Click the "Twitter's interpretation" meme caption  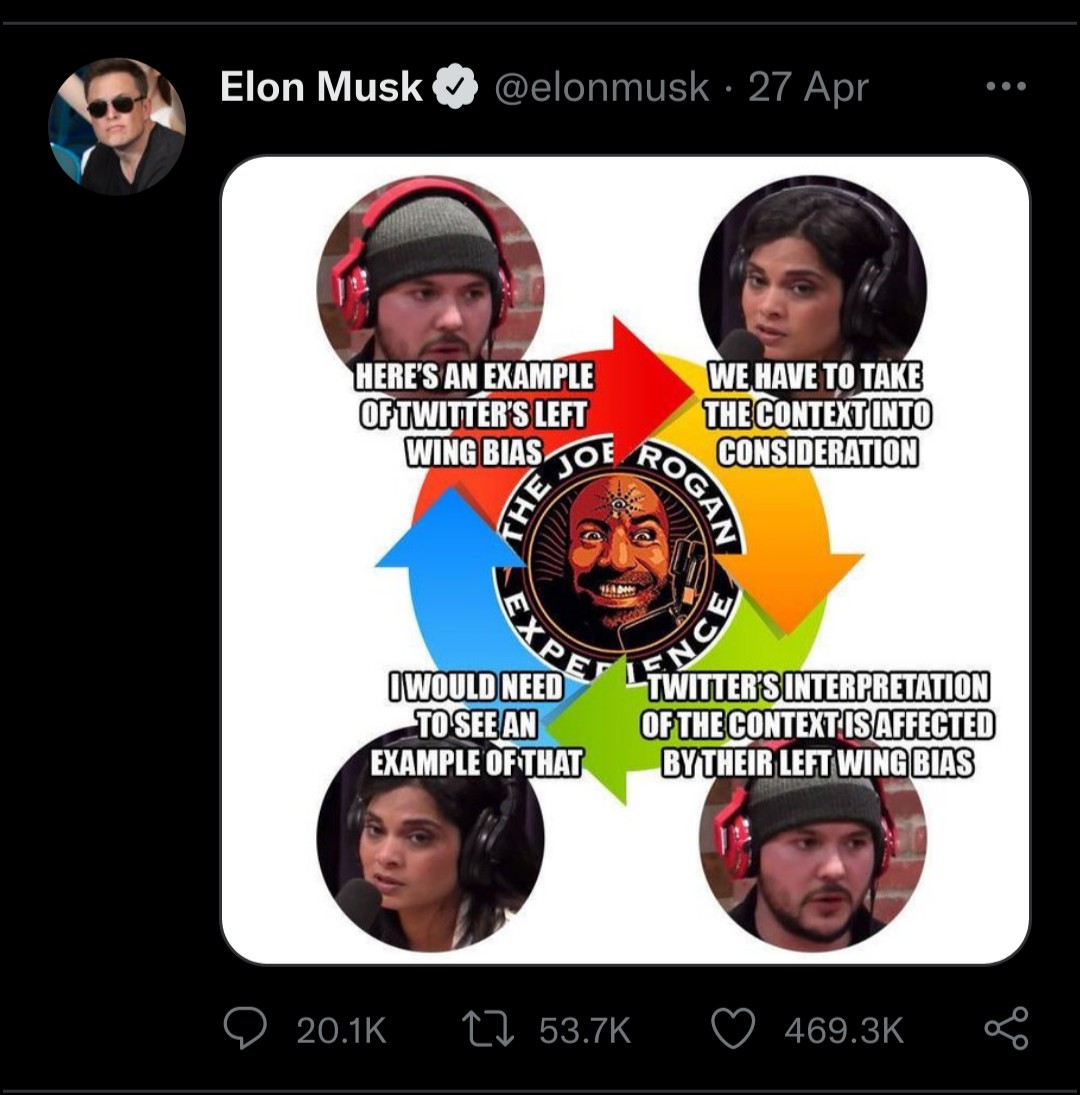(x=816, y=726)
